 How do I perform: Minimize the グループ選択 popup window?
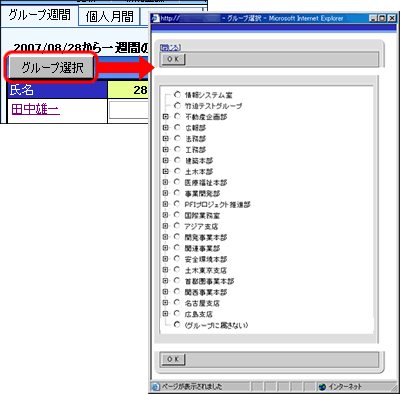point(373,18)
